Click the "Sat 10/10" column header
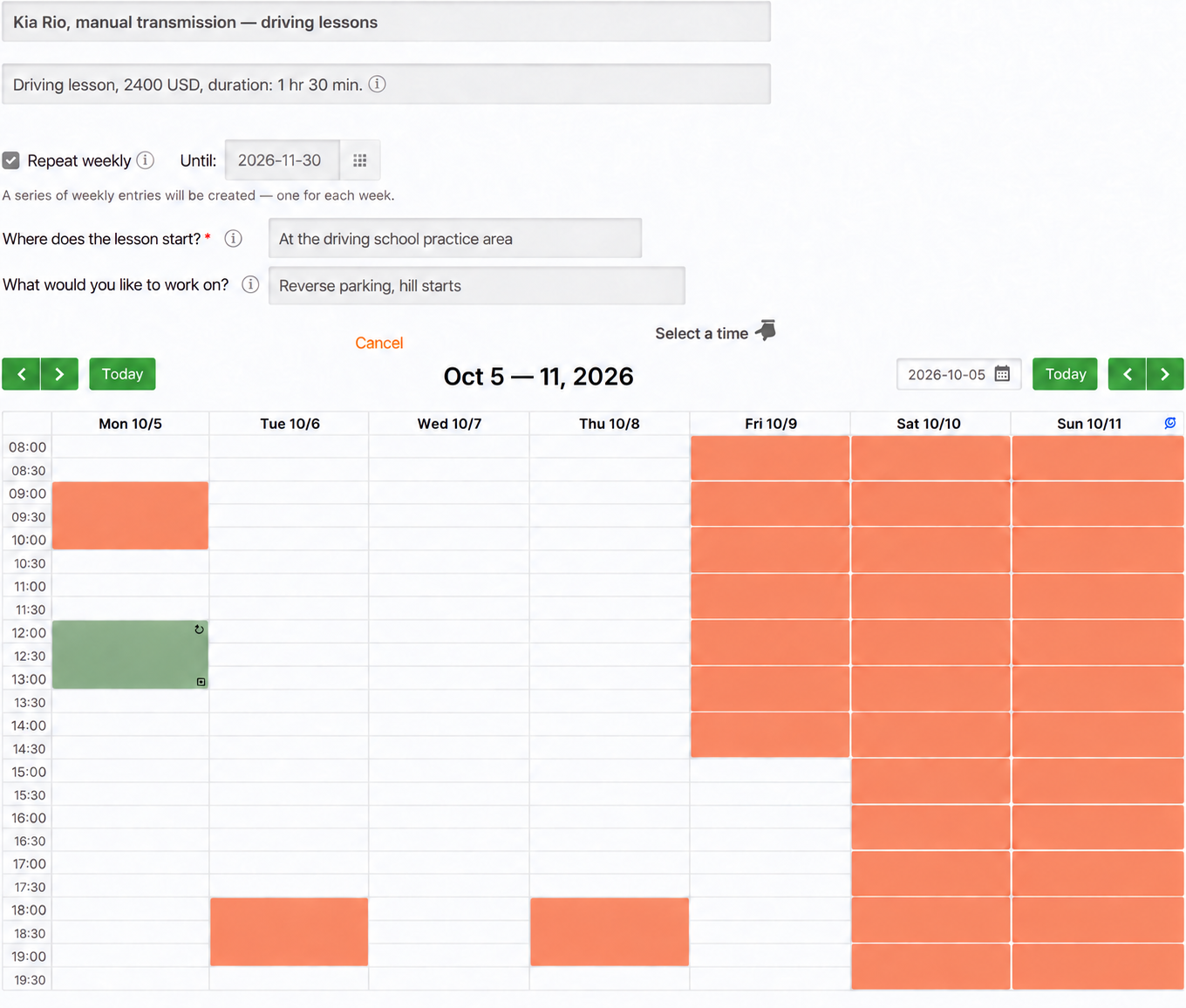 click(x=929, y=424)
